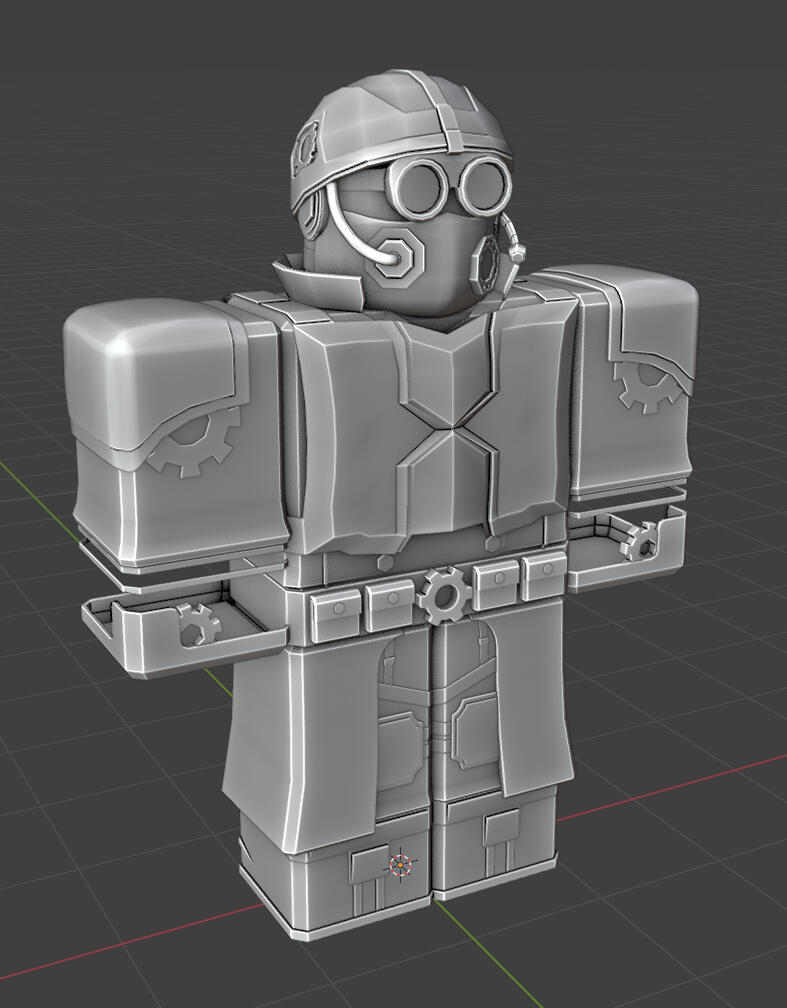This screenshot has height=1008, width=787.
Task: Click the small gear on the near wrist cuff
Action: click(199, 625)
